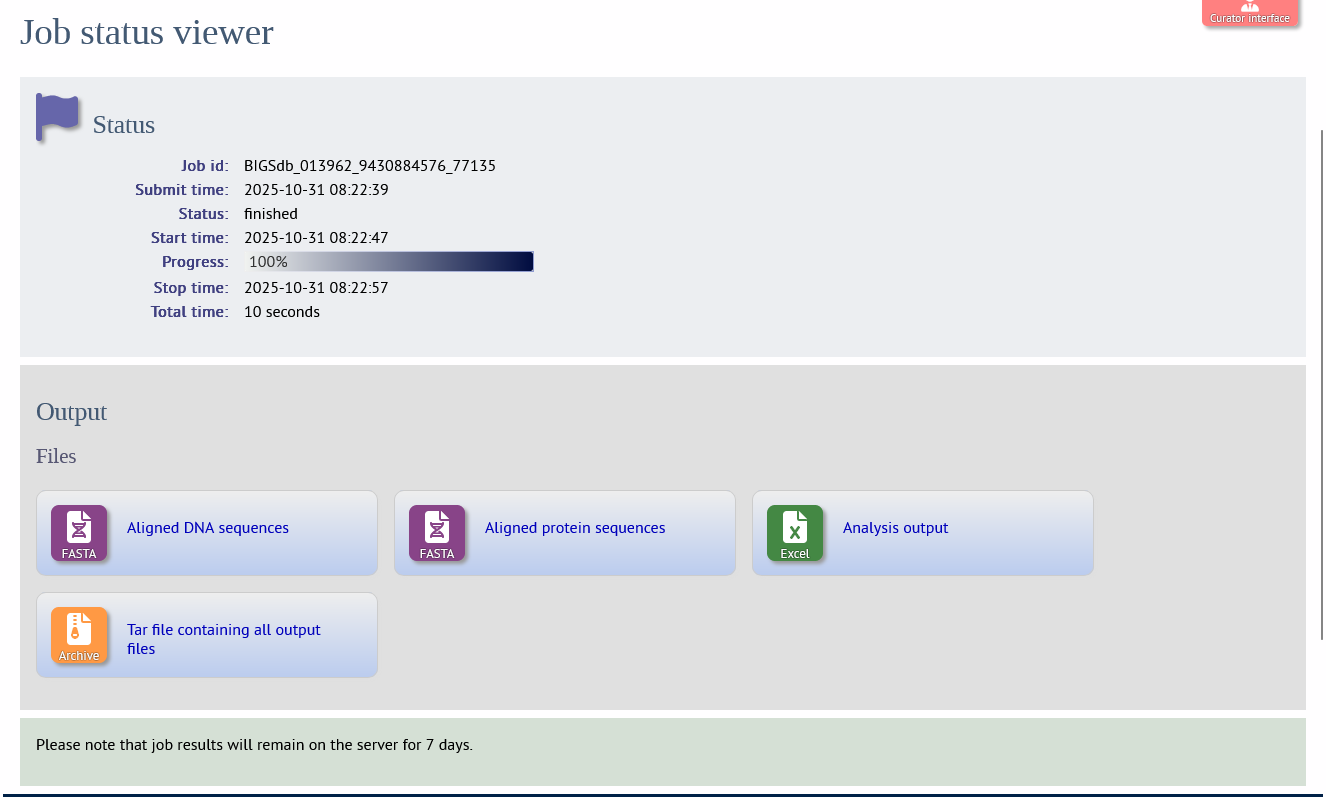Click the 10 seconds total time value

(282, 312)
